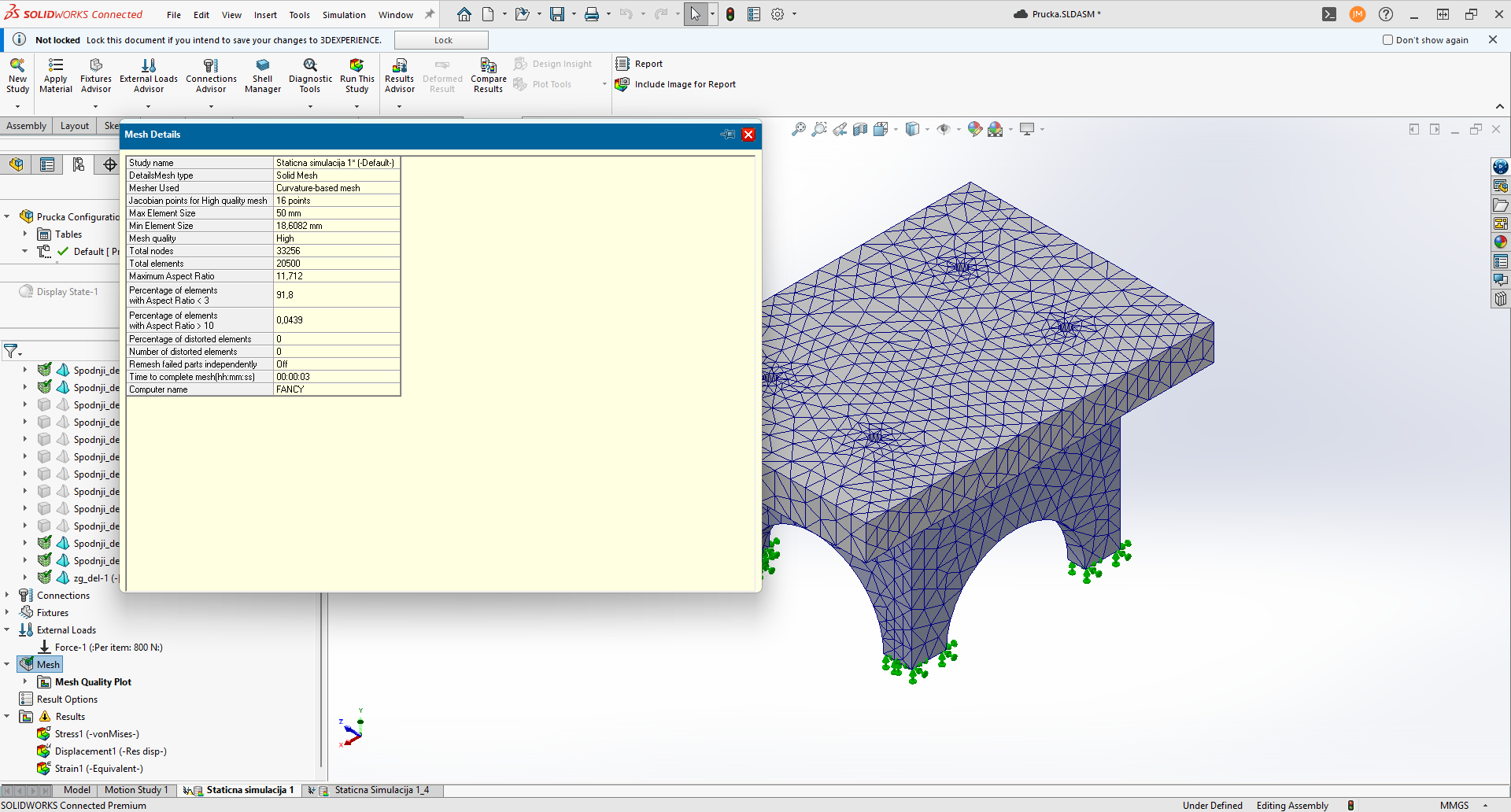This screenshot has width=1511, height=812.
Task: Open ConfigurationManager tab icon
Action: (78, 164)
